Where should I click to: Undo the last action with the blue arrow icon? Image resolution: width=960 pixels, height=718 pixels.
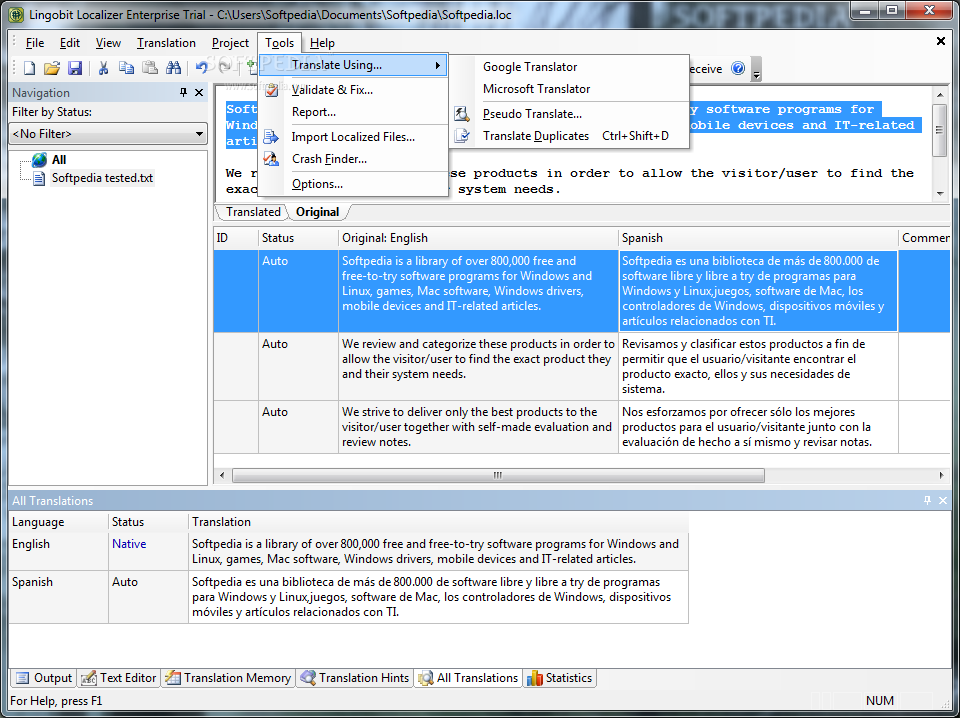[x=201, y=68]
